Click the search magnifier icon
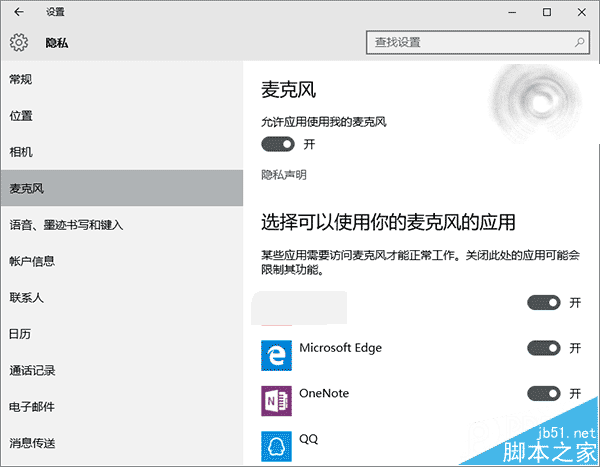This screenshot has height=467, width=600. tap(579, 42)
